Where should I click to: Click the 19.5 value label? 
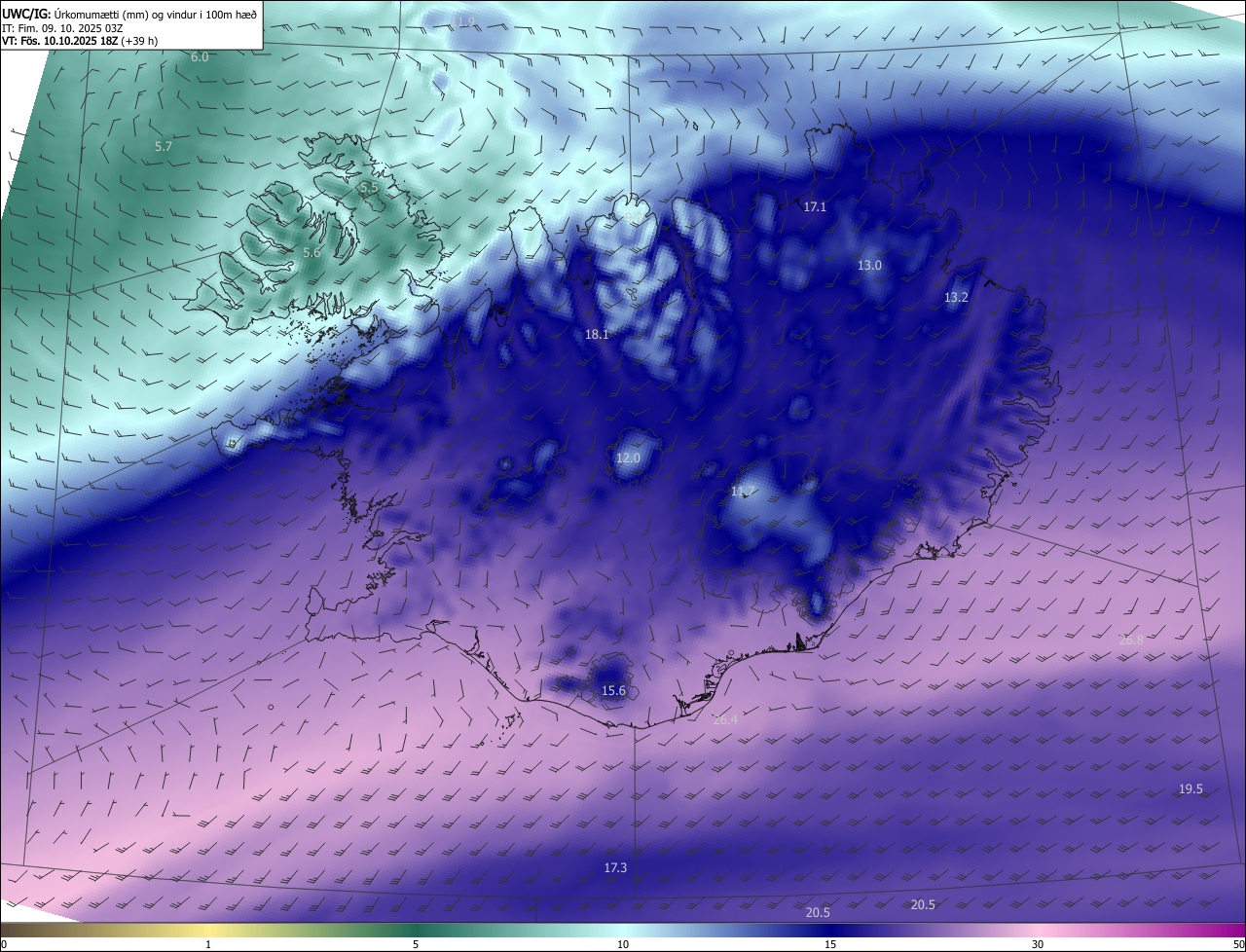point(1191,789)
